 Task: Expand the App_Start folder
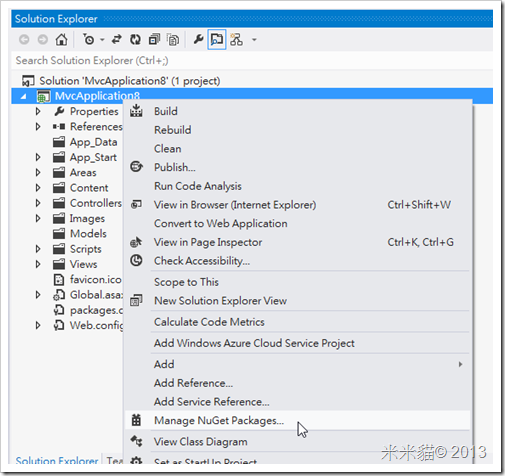tap(38, 157)
